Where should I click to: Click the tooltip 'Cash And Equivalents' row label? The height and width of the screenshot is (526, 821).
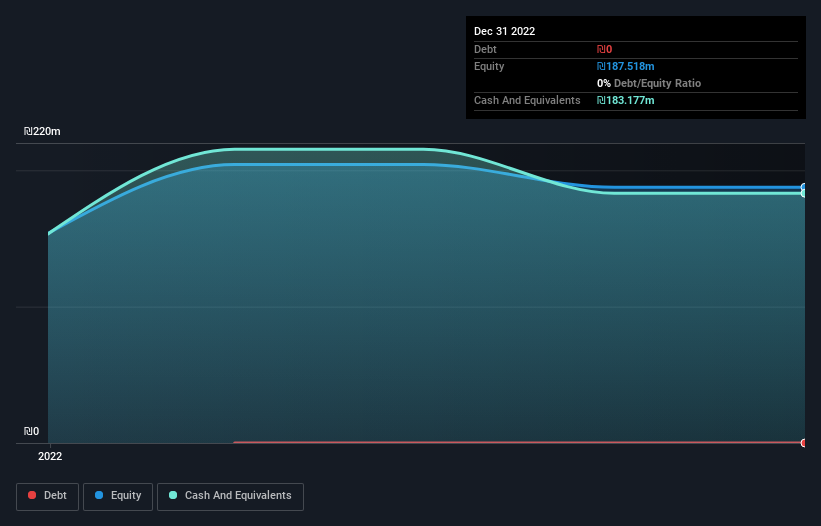[527, 100]
